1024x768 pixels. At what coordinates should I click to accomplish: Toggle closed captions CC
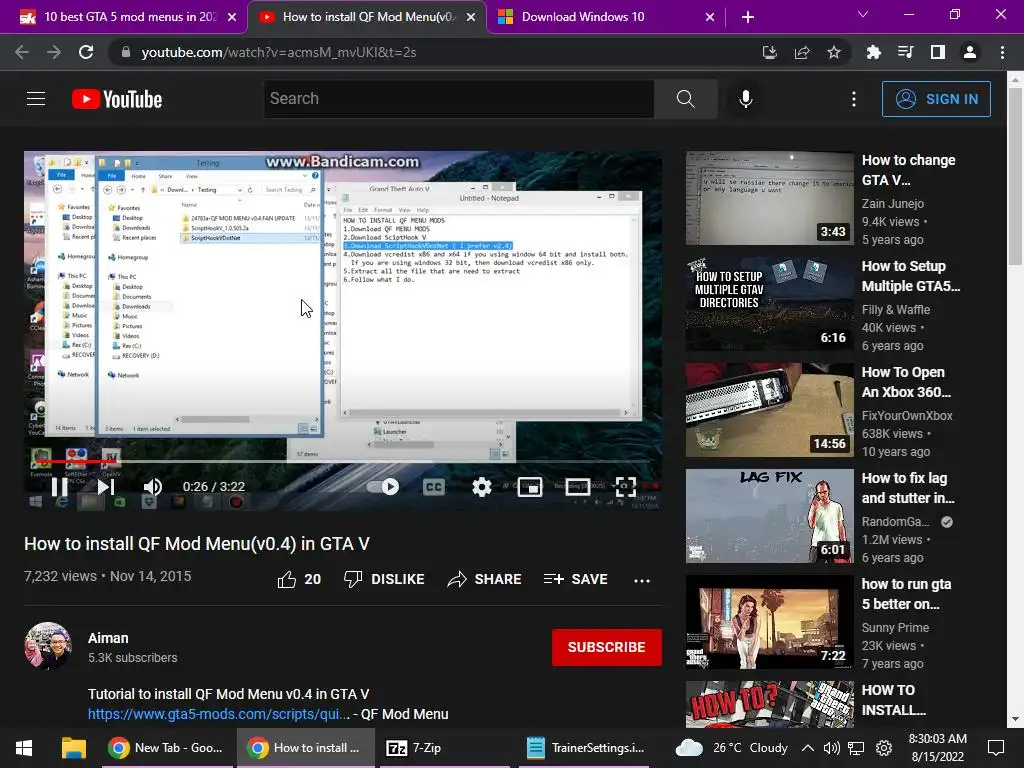click(x=434, y=487)
